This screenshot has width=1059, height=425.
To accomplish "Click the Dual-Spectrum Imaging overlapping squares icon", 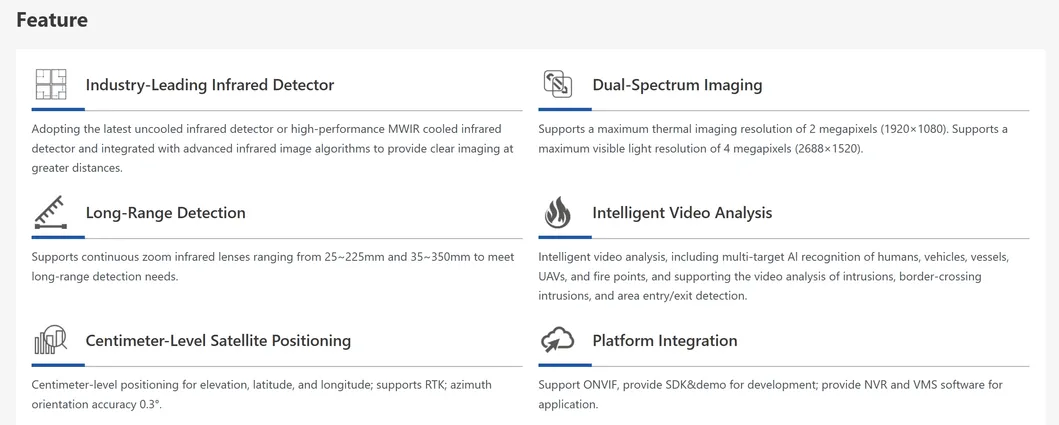I will [x=557, y=85].
